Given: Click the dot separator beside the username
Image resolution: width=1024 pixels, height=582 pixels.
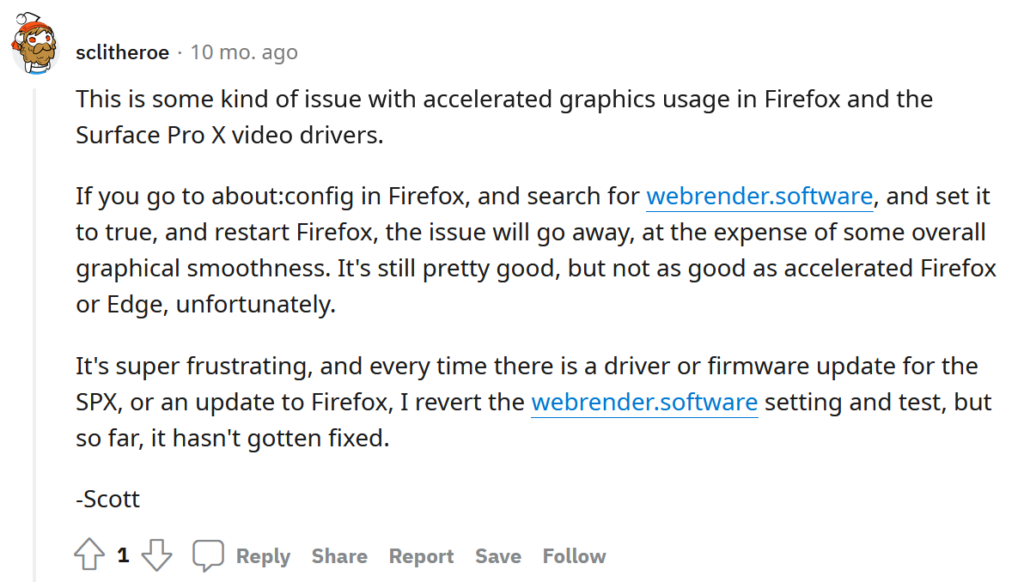Looking at the screenshot, I should pos(180,52).
